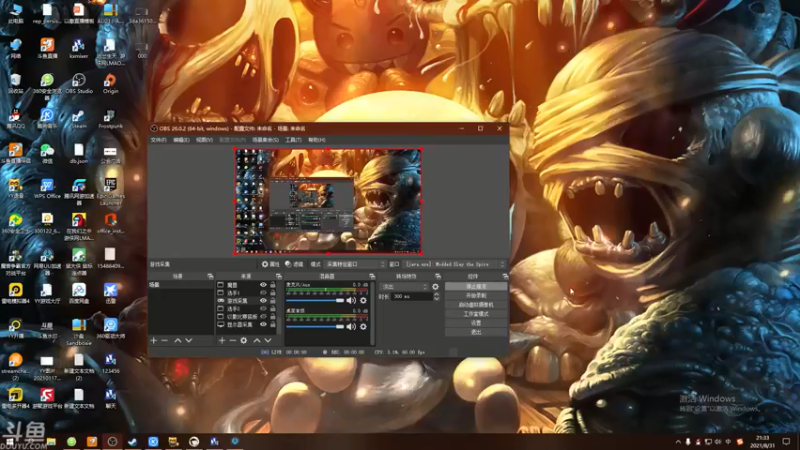Open source Properties (属性) gear in OBS
800x450 pixels.
[x=270, y=264]
